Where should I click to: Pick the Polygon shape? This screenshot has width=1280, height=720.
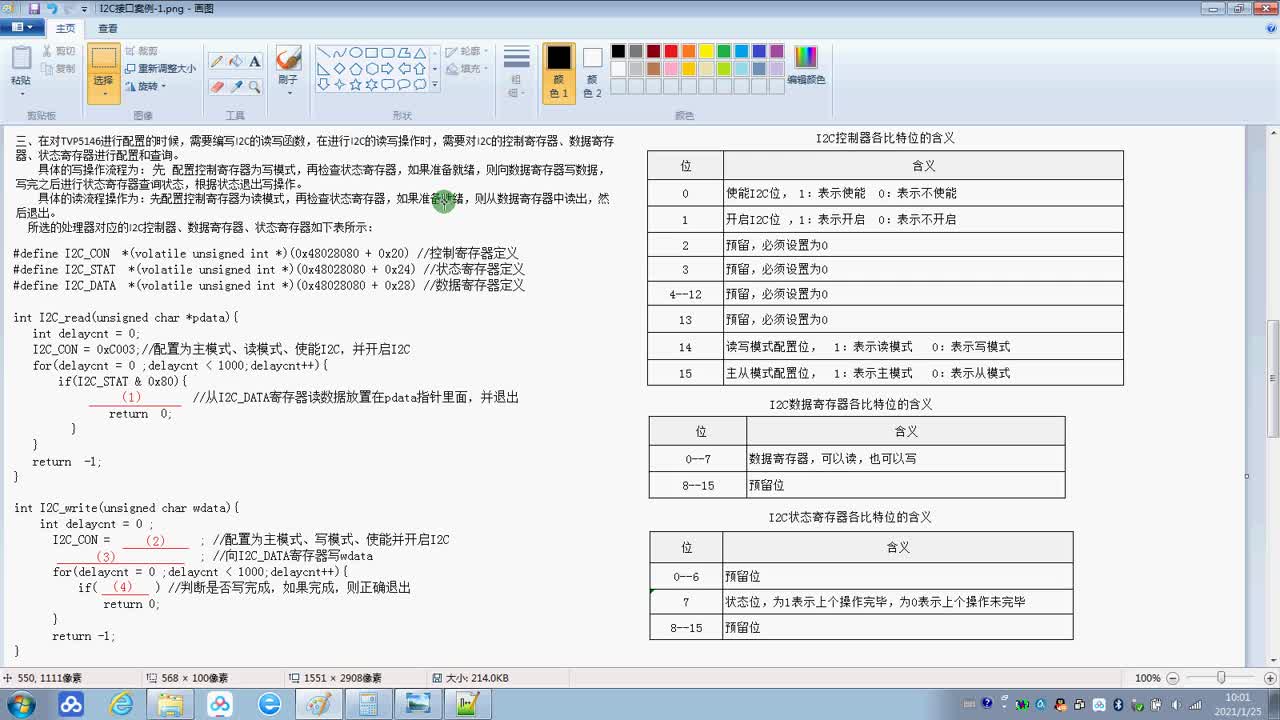click(403, 53)
